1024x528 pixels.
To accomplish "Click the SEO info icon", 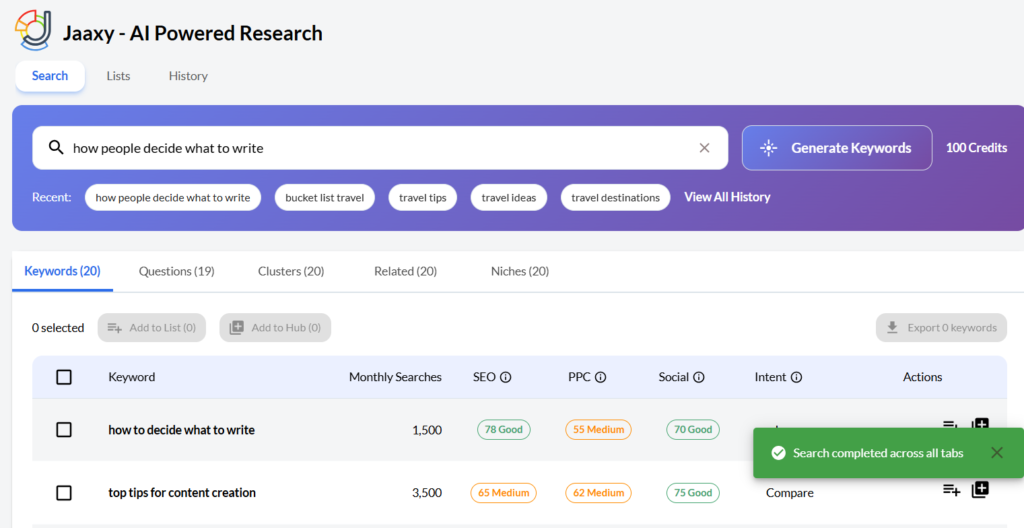I will click(x=505, y=377).
